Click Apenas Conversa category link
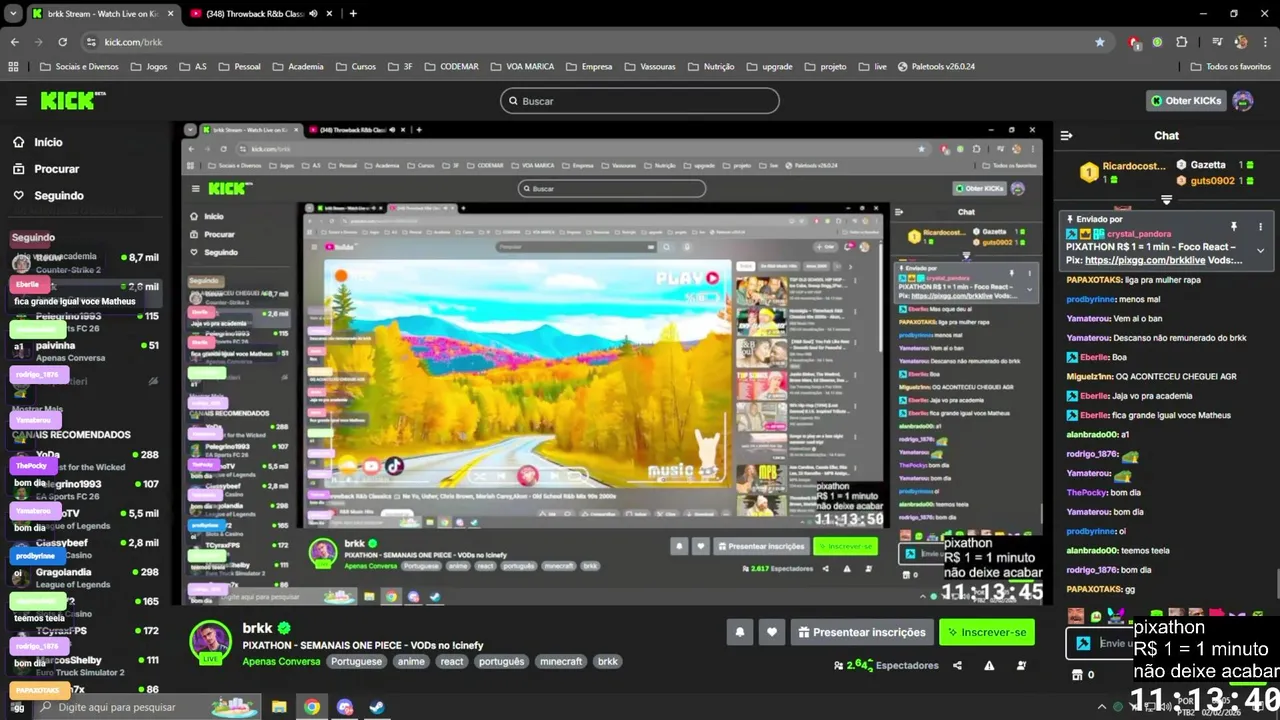The width and height of the screenshot is (1280, 720). 281,661
